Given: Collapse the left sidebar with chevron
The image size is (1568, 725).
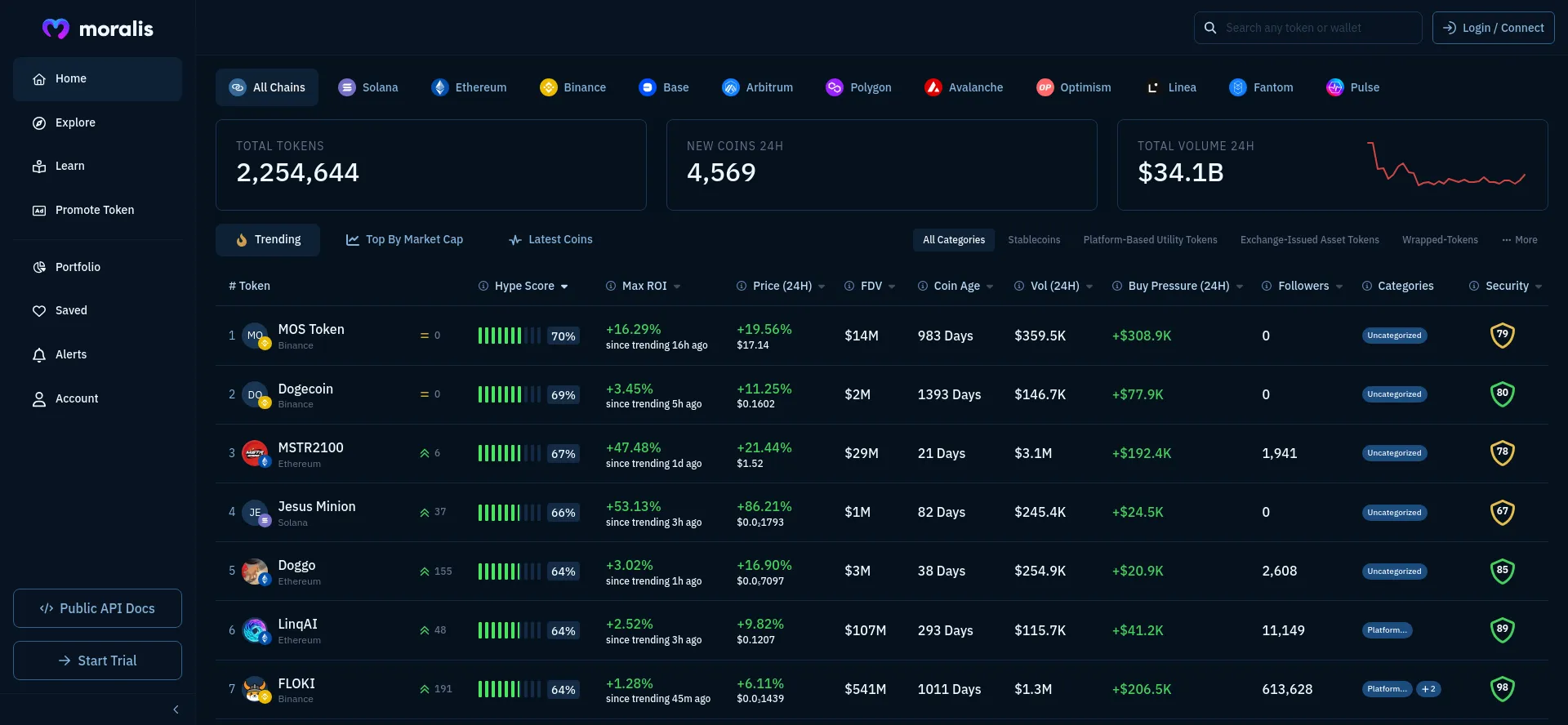Looking at the screenshot, I should point(176,709).
